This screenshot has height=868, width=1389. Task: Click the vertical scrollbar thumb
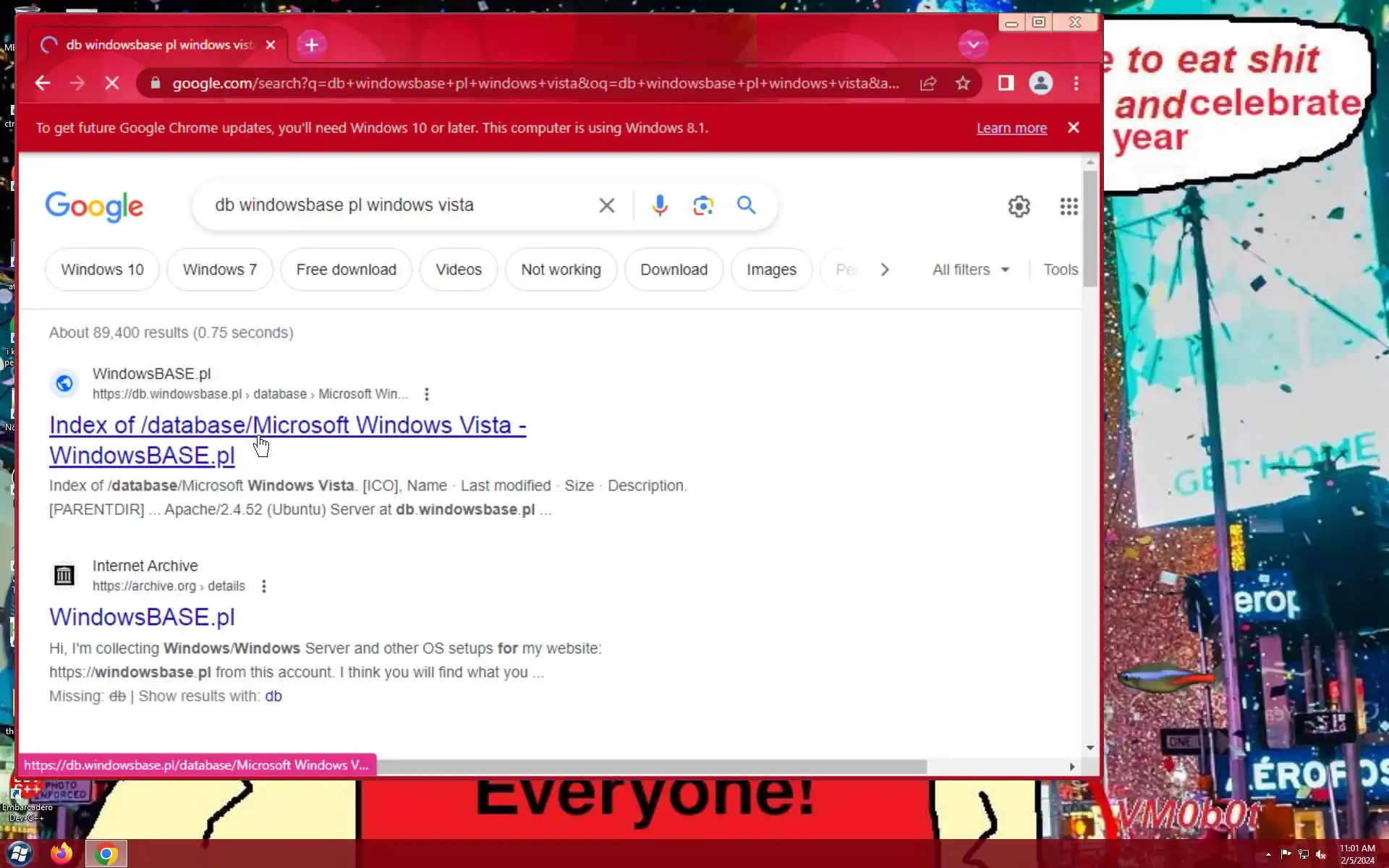click(x=1089, y=228)
